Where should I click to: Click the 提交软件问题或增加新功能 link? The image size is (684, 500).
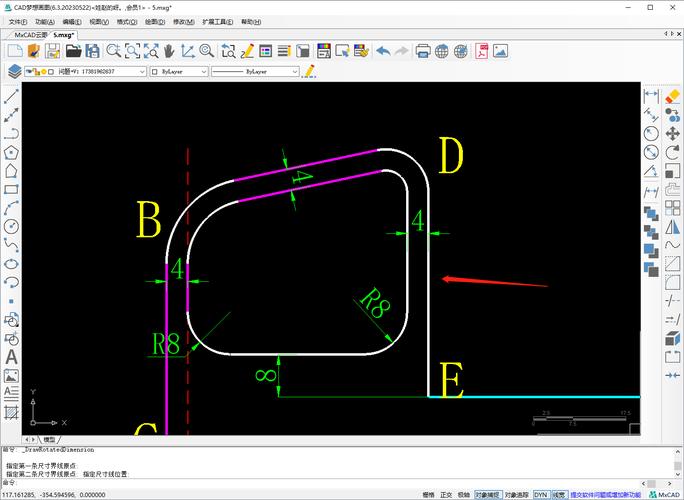(x=606, y=494)
